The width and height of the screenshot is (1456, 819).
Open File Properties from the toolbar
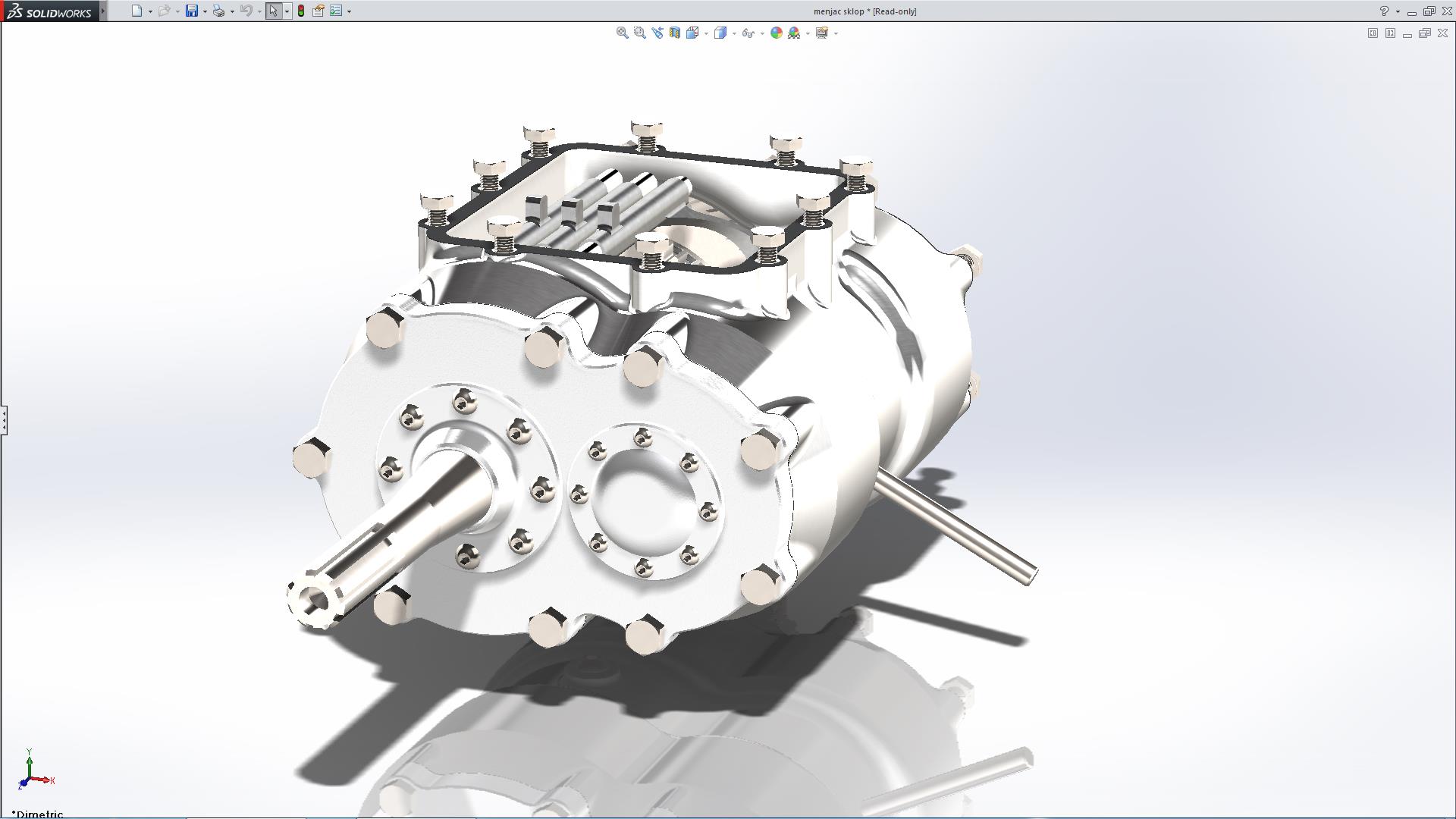tap(318, 11)
